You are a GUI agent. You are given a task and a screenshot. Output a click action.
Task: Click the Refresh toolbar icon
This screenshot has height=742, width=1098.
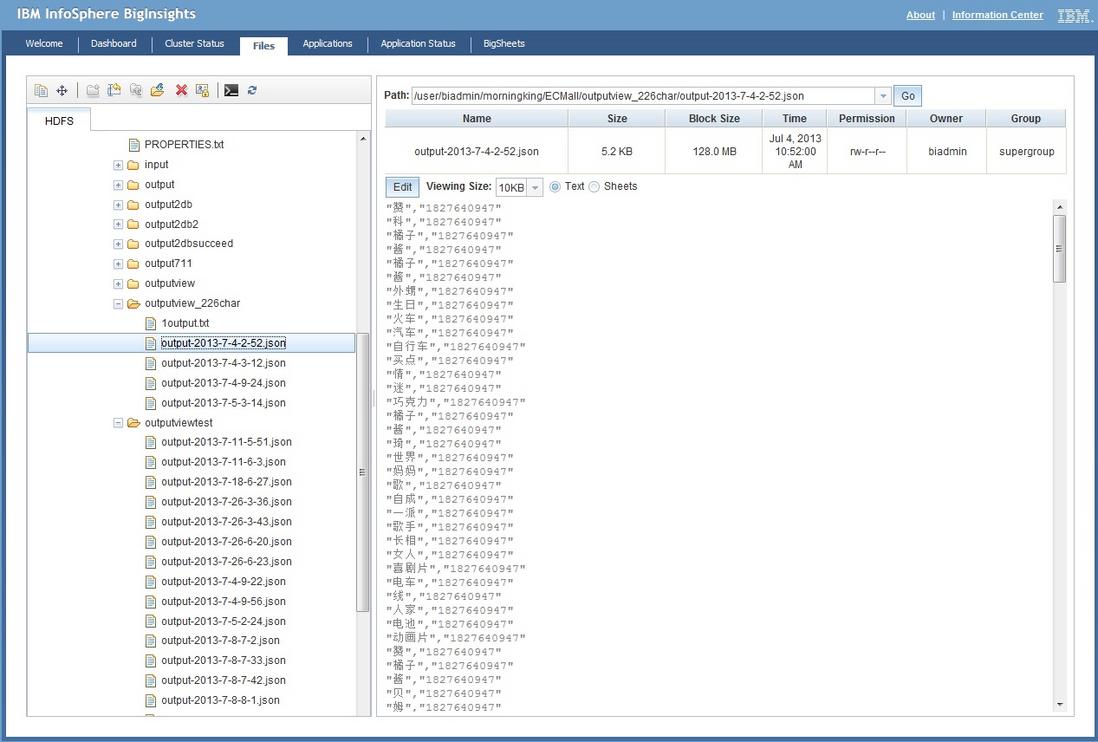click(252, 90)
